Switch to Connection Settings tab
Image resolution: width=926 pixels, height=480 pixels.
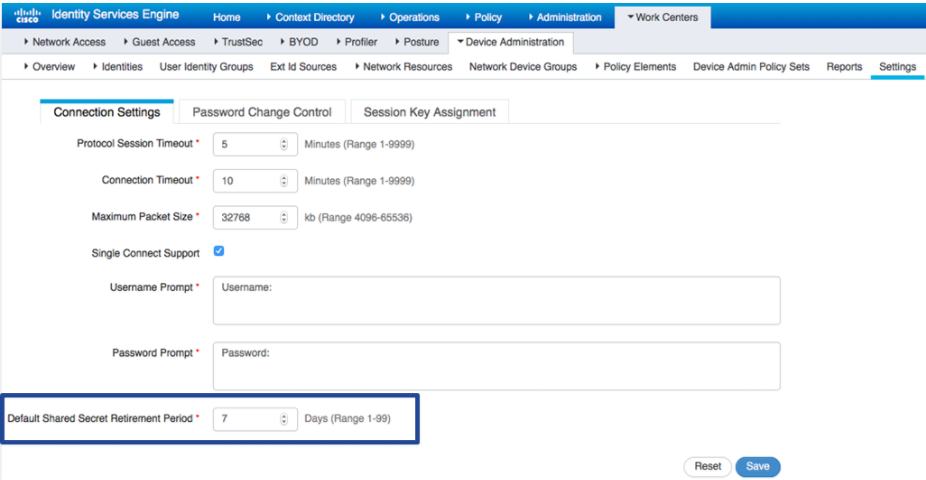(107, 112)
